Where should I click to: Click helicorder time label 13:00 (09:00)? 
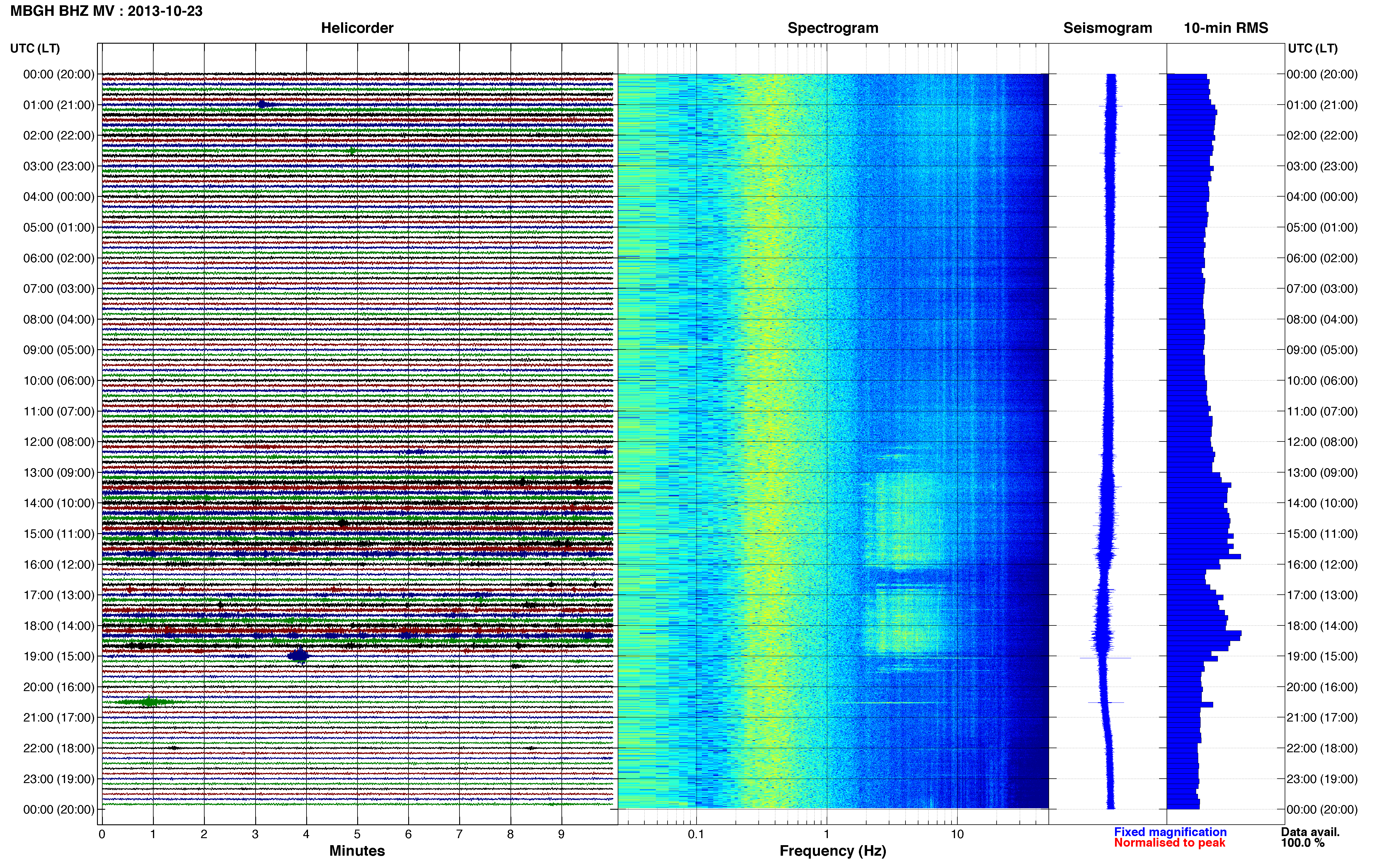click(x=59, y=473)
